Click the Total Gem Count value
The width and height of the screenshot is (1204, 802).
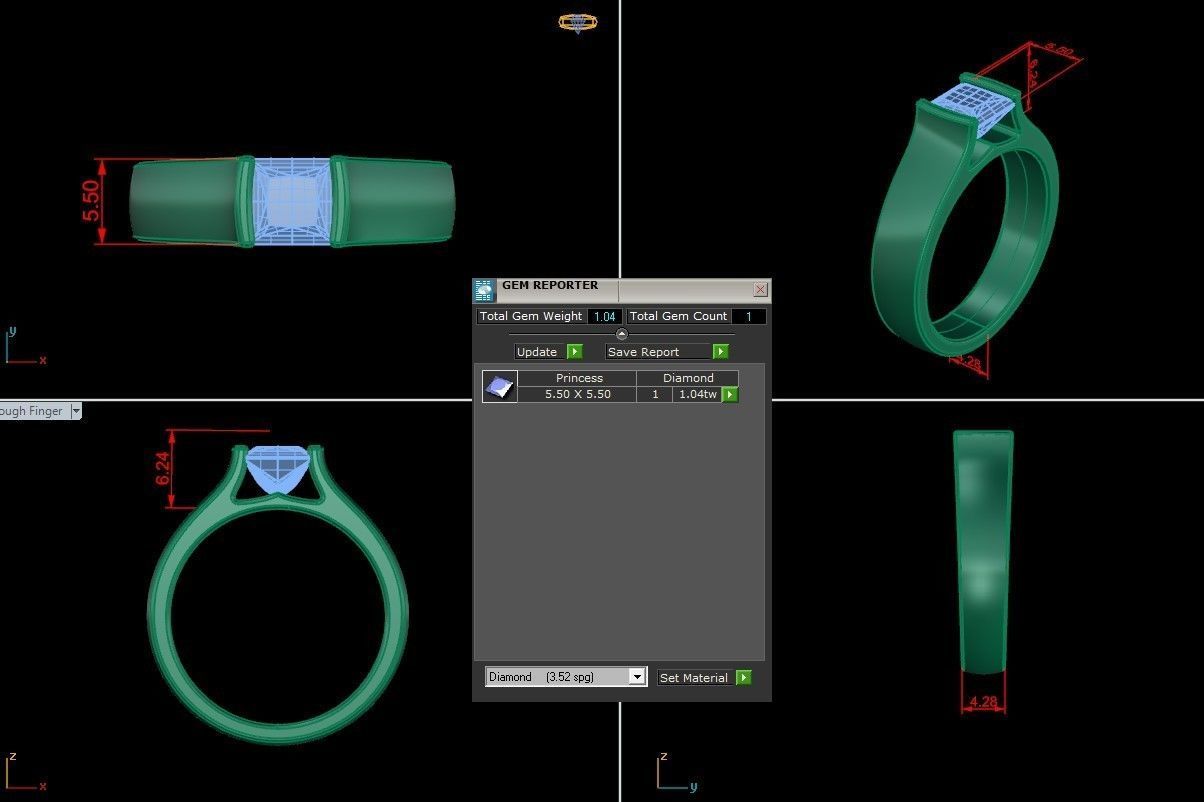[748, 316]
